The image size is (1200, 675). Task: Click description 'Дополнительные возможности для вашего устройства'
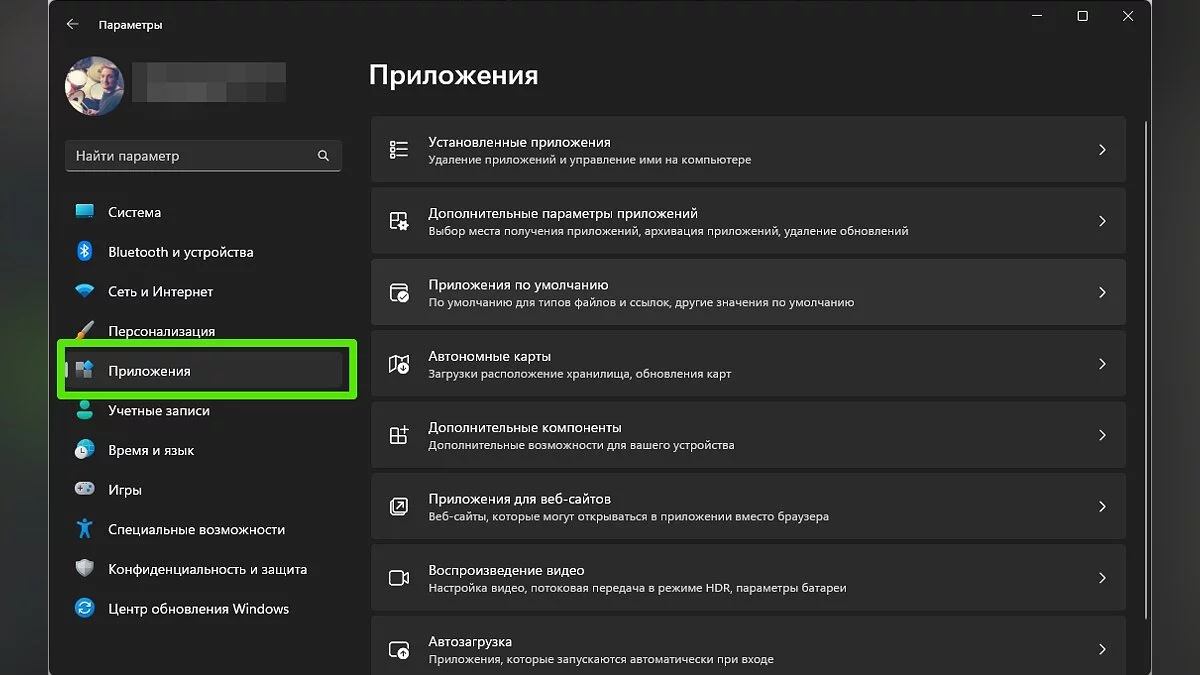[x=581, y=445]
